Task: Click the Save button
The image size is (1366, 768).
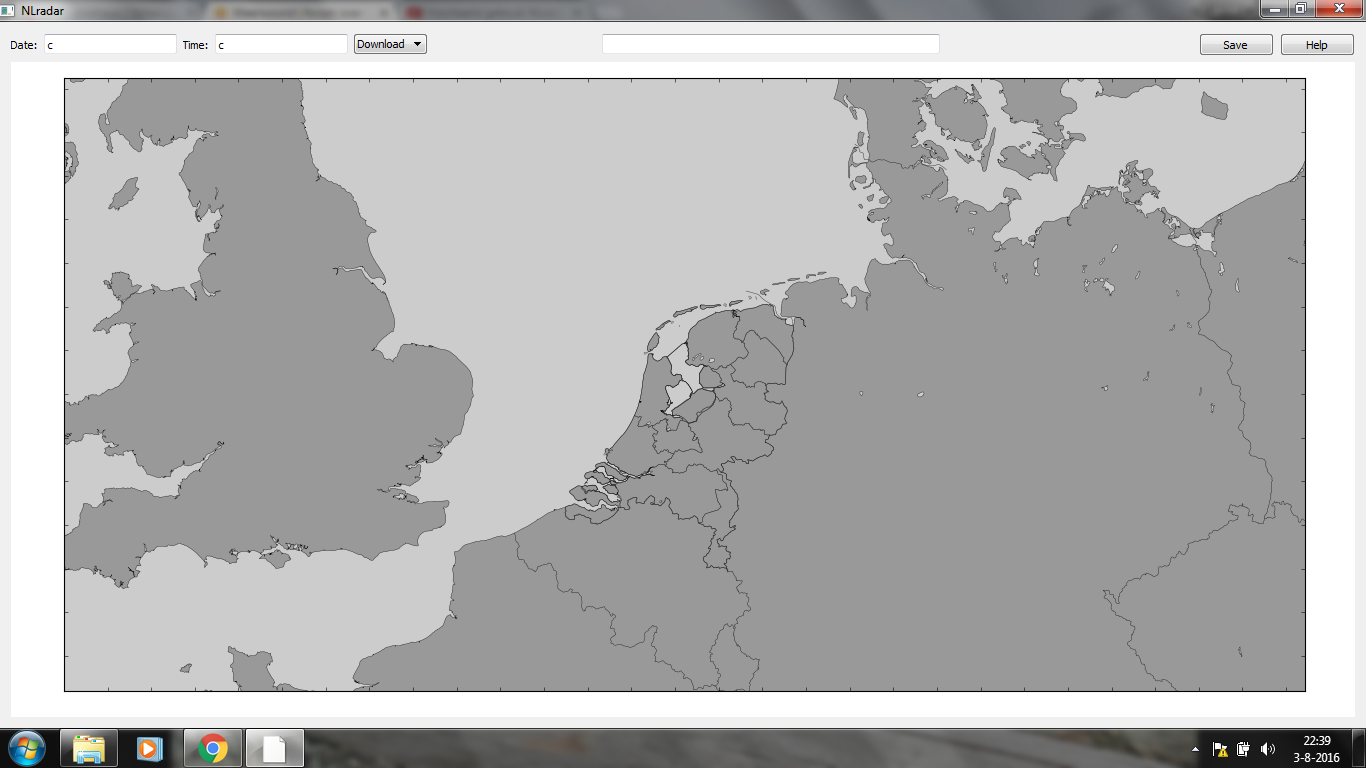Action: tap(1236, 45)
